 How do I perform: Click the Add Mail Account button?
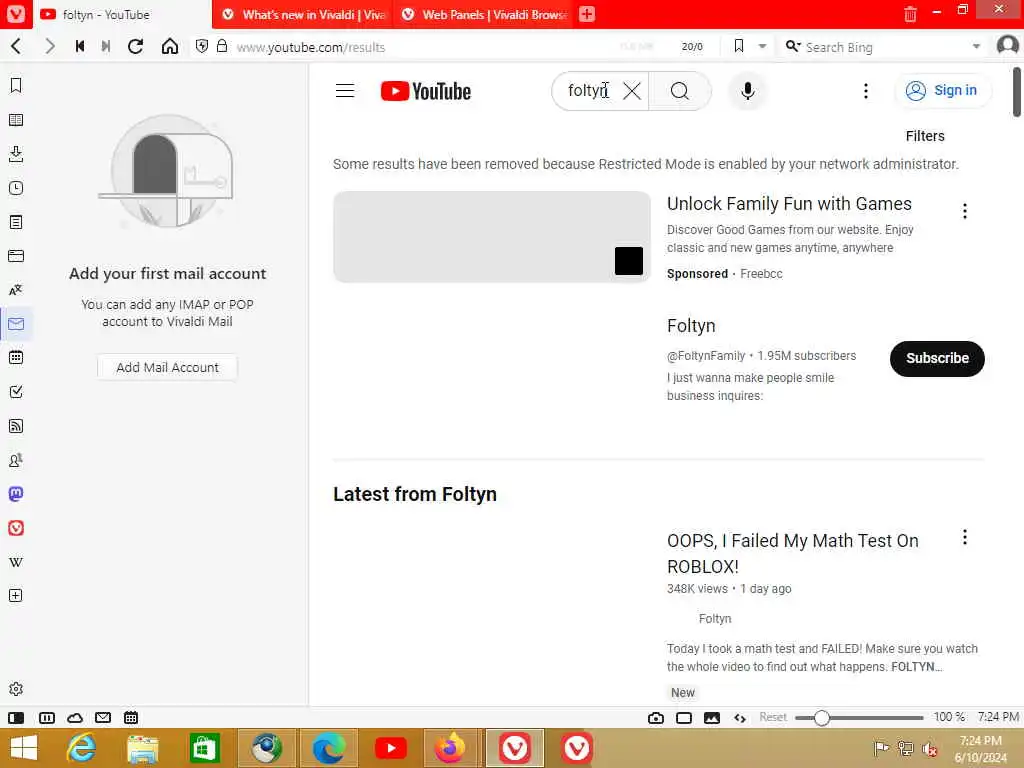pos(167,367)
